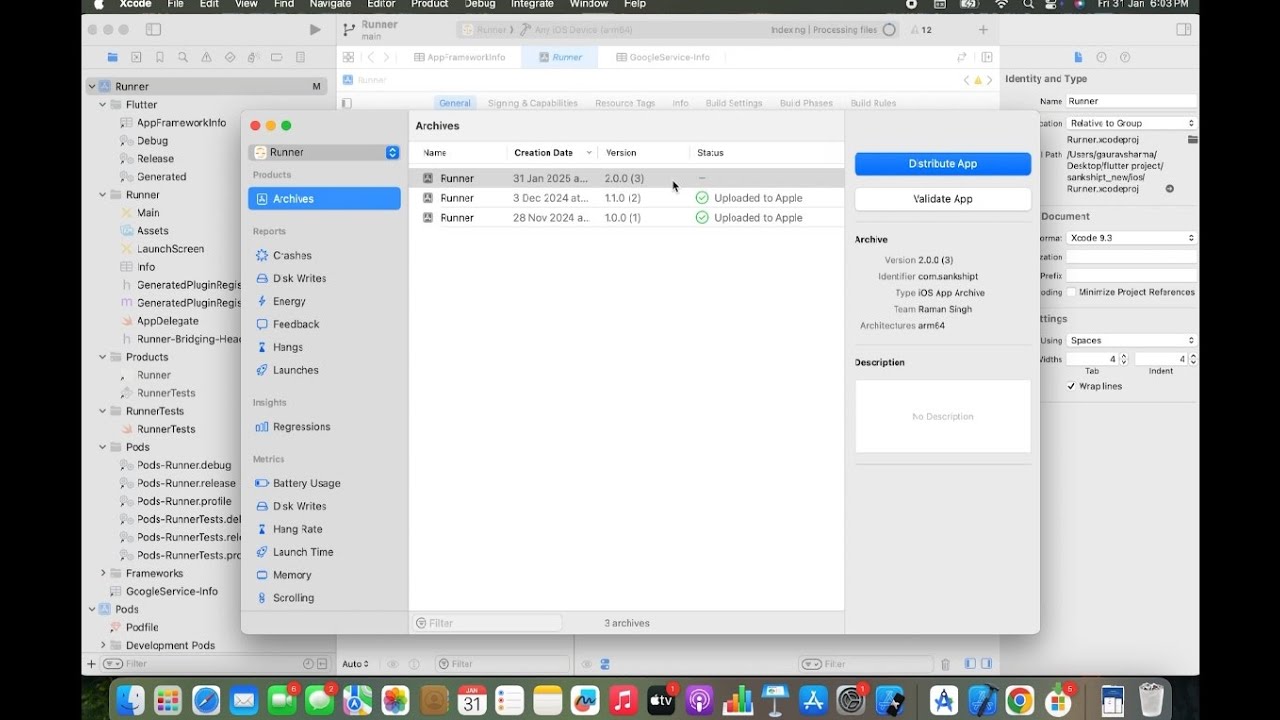This screenshot has width=1280, height=720.
Task: Click the archives Filter field
Action: pyautogui.click(x=488, y=623)
